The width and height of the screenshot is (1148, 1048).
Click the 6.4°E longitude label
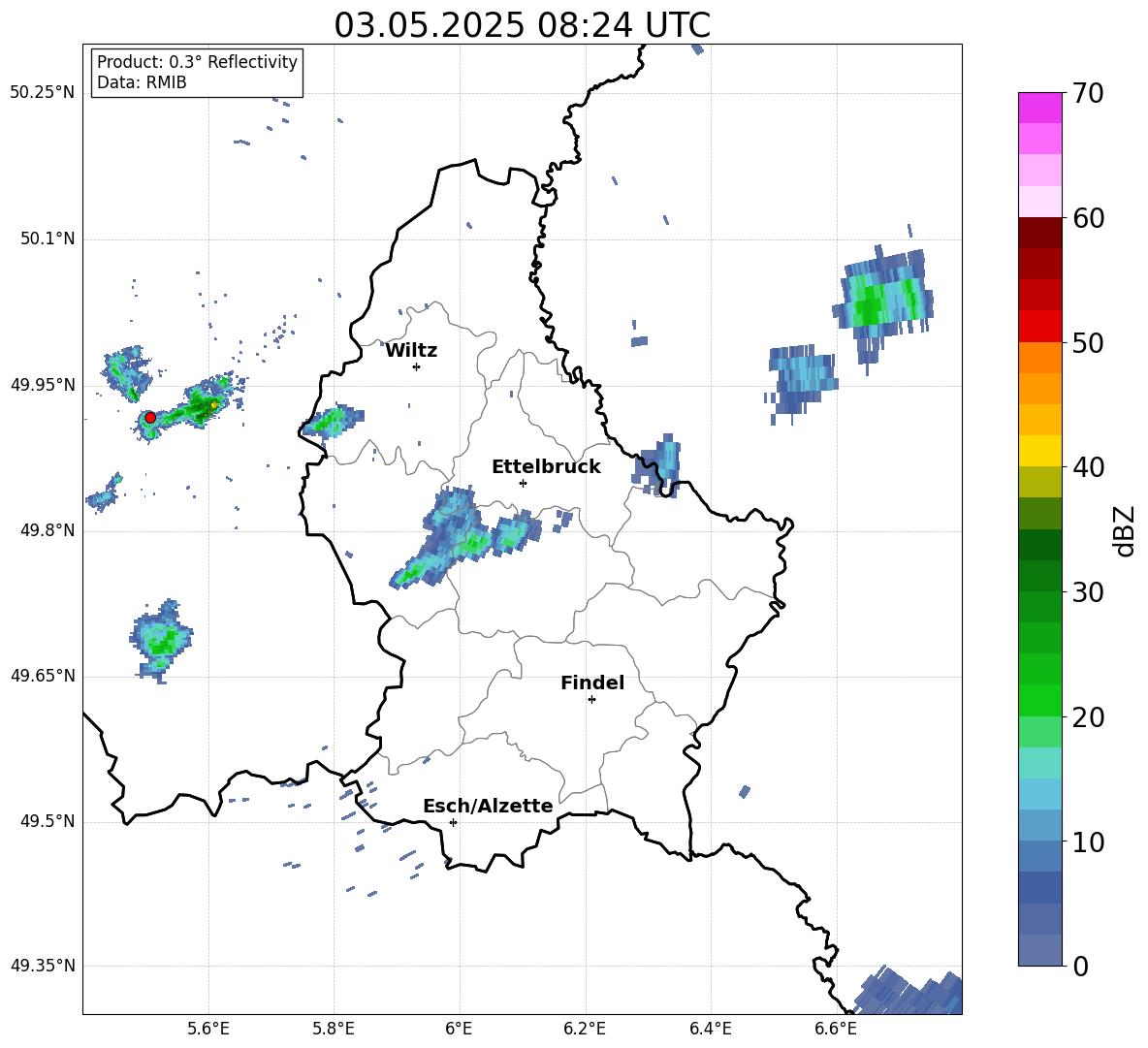click(711, 1030)
